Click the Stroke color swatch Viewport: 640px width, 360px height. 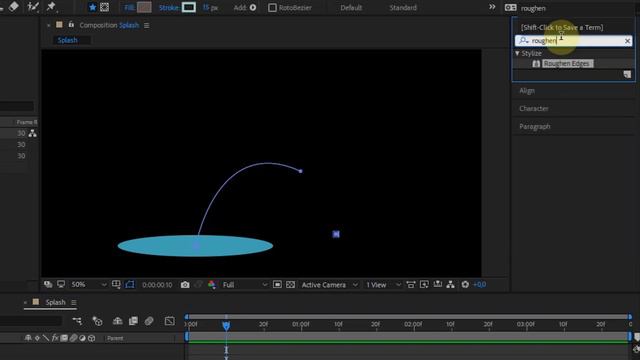coord(189,7)
